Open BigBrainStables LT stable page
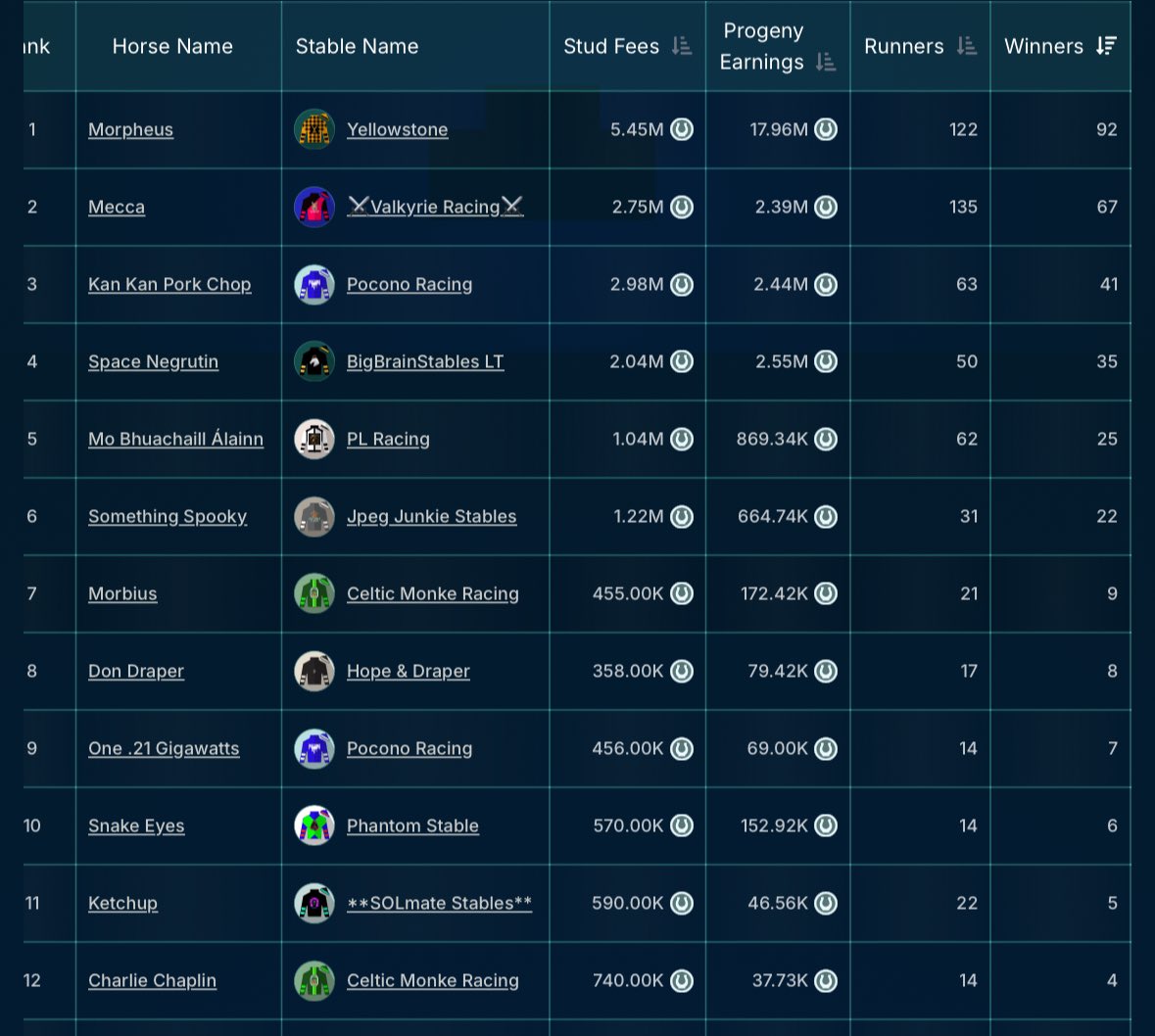1155x1036 pixels. (425, 361)
